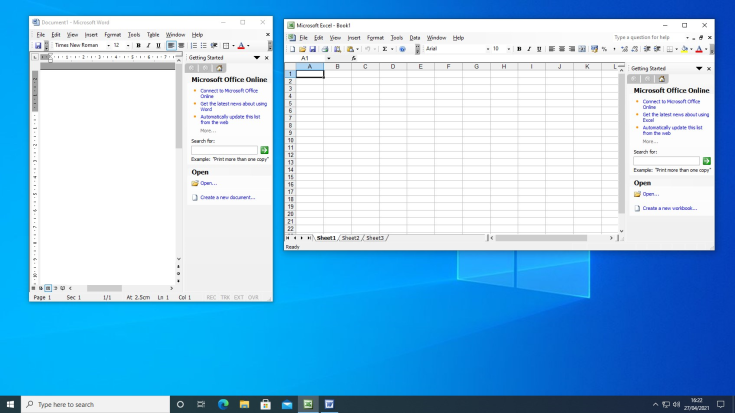Click Print icon in Excel toolbar
This screenshot has width=735, height=413.
(x=325, y=49)
